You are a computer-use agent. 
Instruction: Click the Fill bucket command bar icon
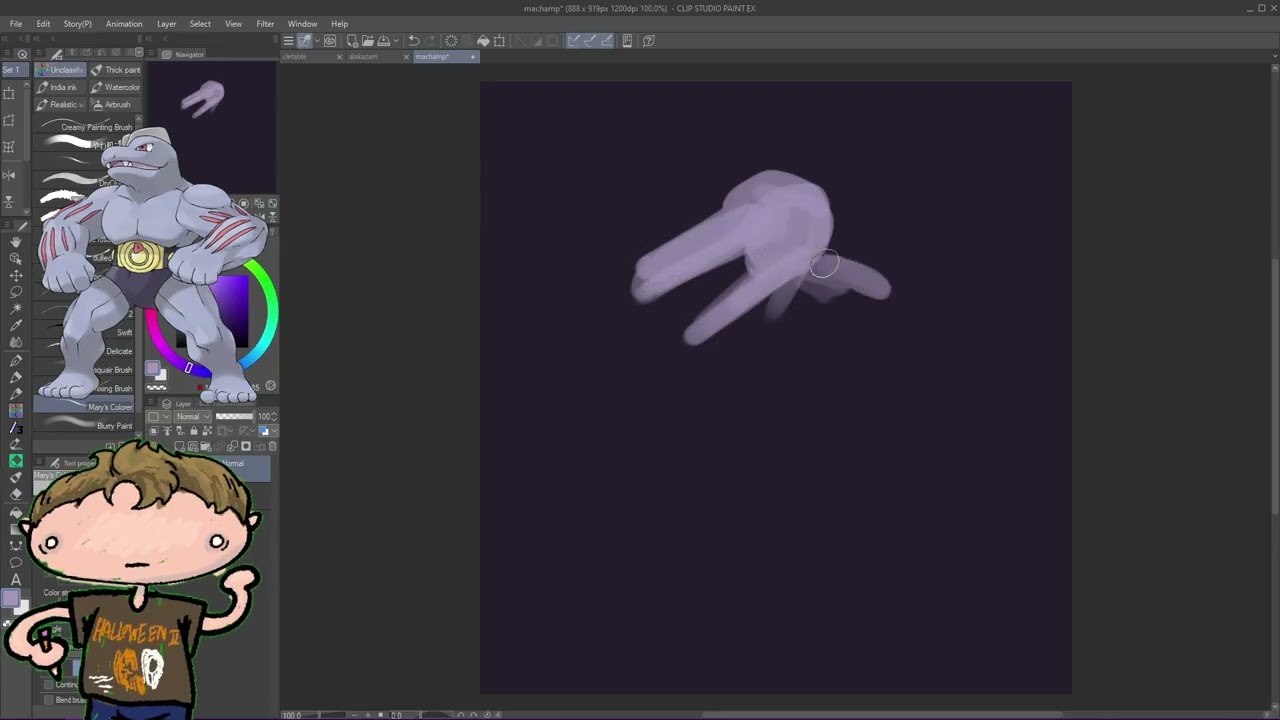[483, 41]
